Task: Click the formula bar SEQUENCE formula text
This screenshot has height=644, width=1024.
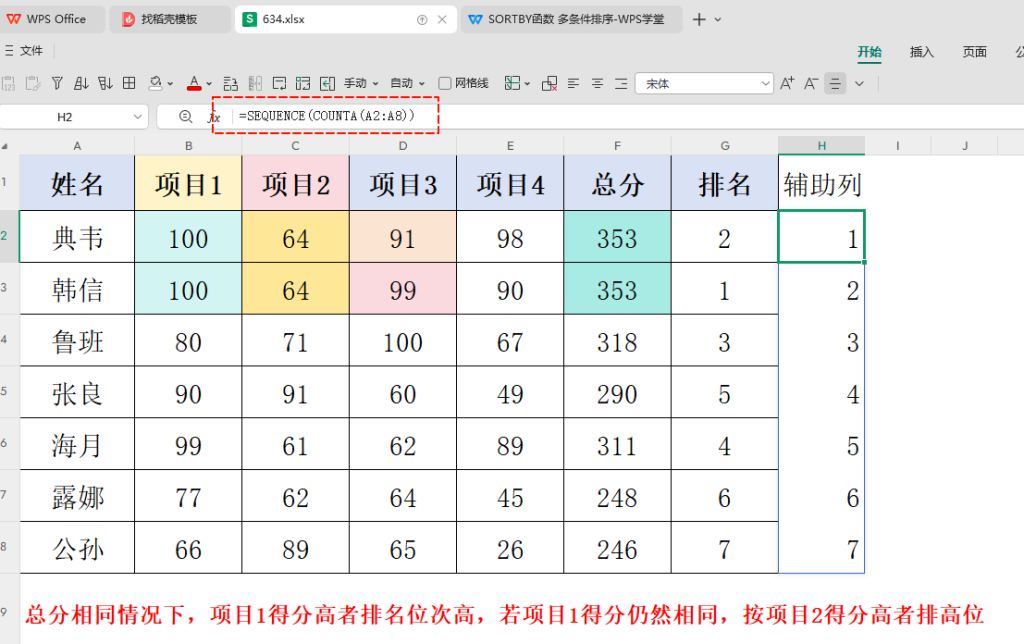Action: click(x=327, y=116)
